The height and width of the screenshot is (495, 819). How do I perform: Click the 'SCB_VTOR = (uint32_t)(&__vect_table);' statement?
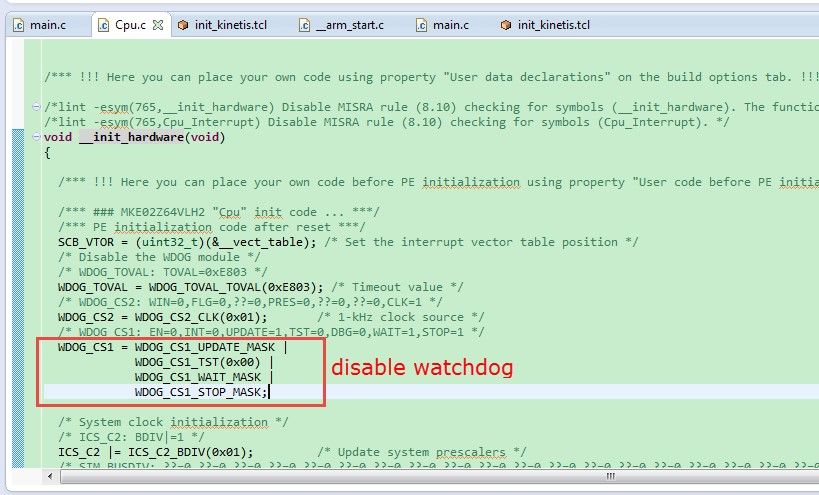188,242
